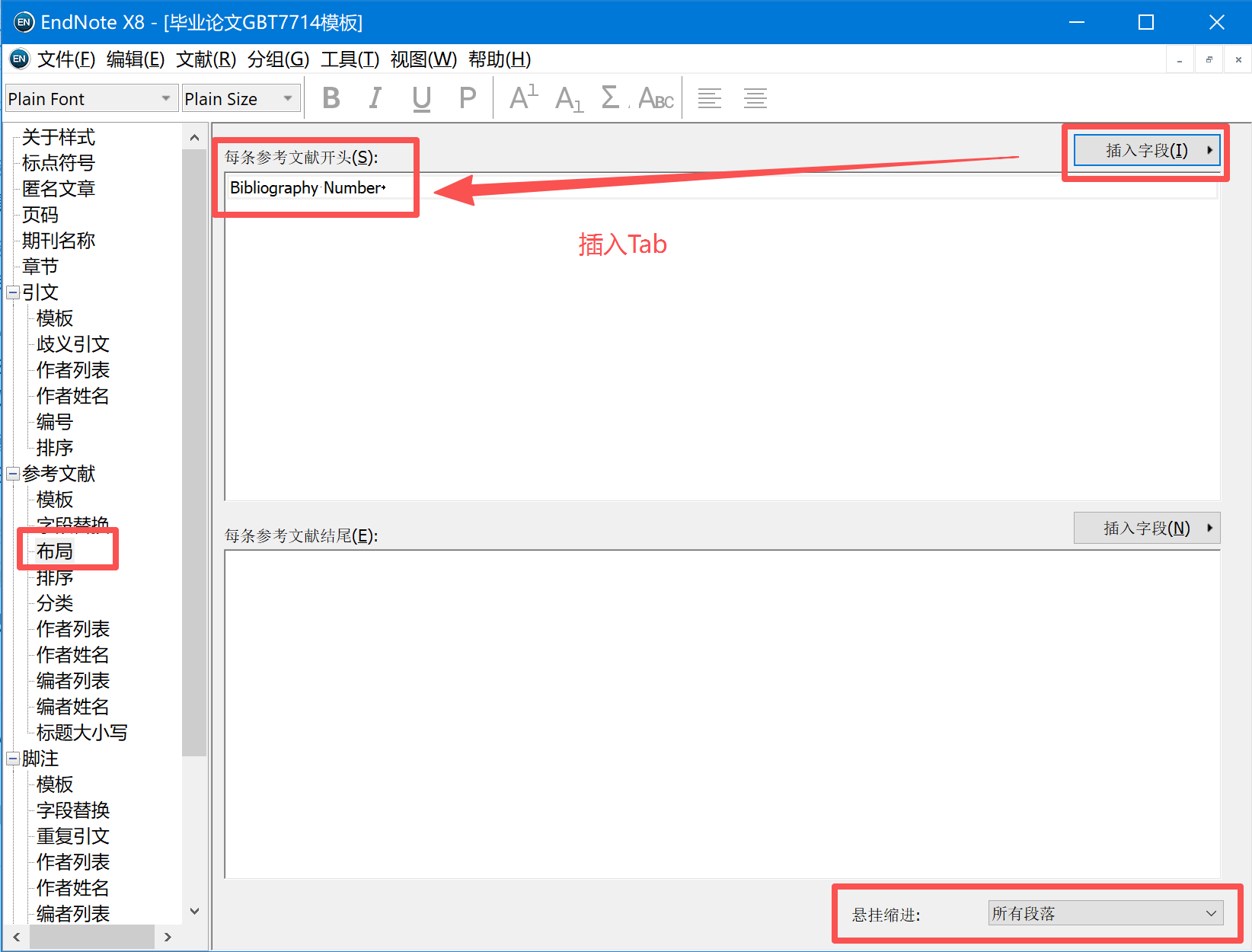
Task: Click the Justify alignment icon
Action: tap(755, 98)
